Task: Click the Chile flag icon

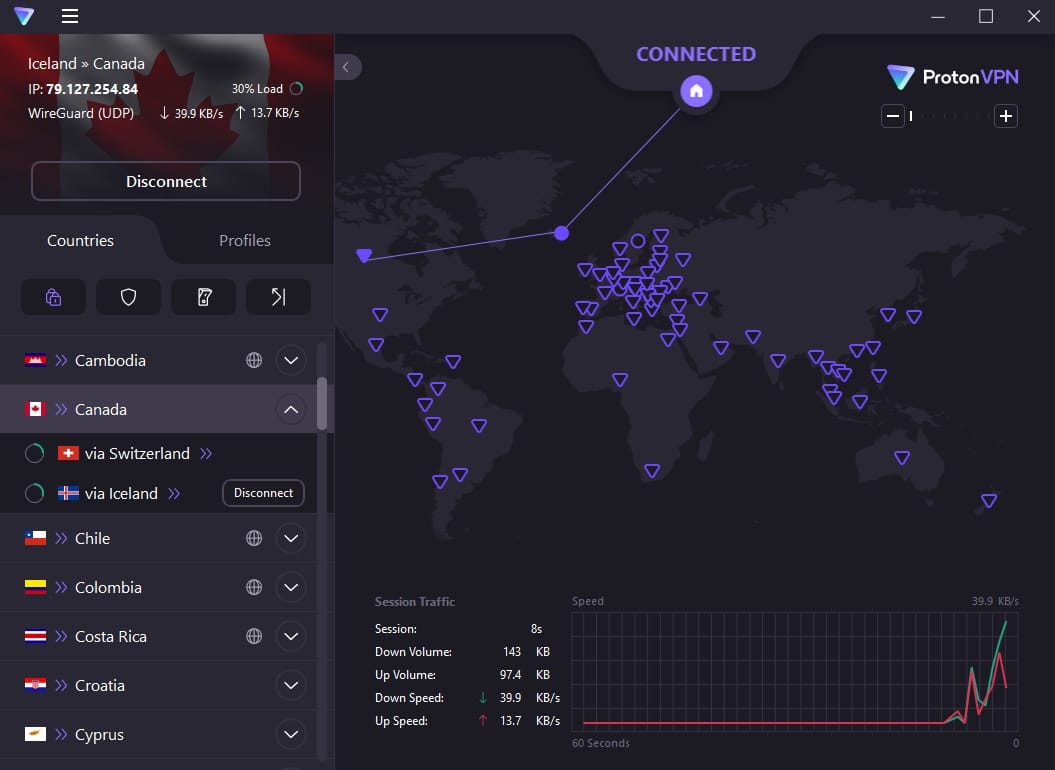Action: pos(36,538)
